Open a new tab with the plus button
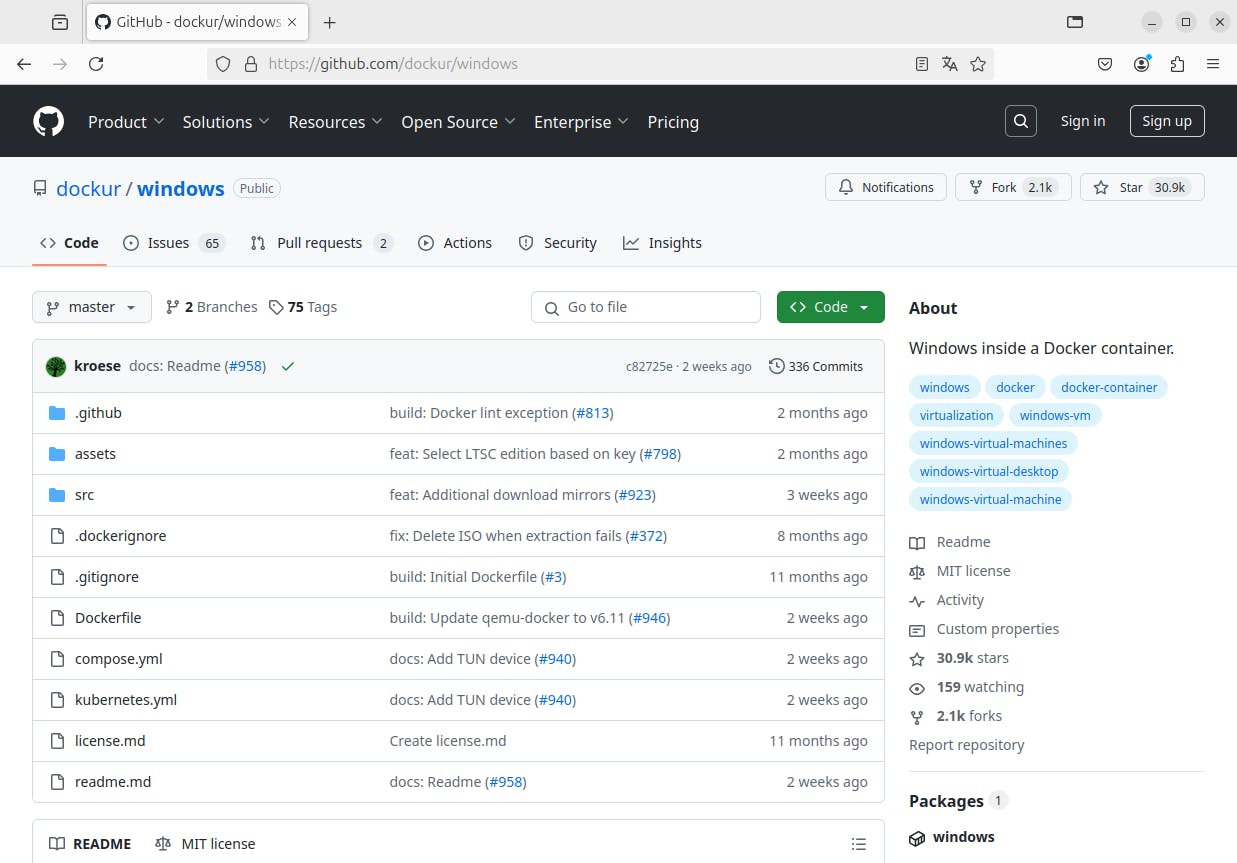 (x=329, y=22)
